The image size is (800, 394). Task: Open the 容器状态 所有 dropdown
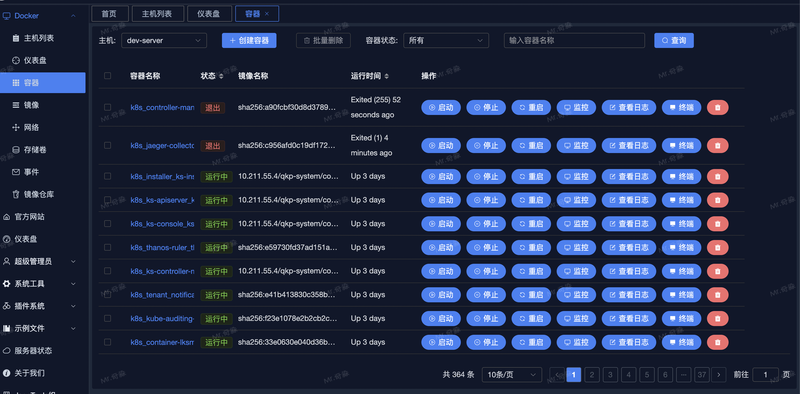(446, 40)
